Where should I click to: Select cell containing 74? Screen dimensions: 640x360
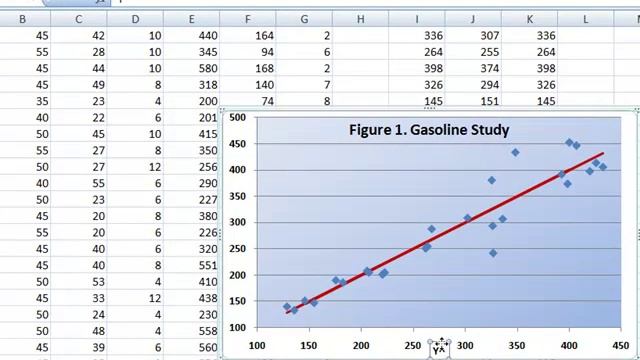click(x=248, y=100)
